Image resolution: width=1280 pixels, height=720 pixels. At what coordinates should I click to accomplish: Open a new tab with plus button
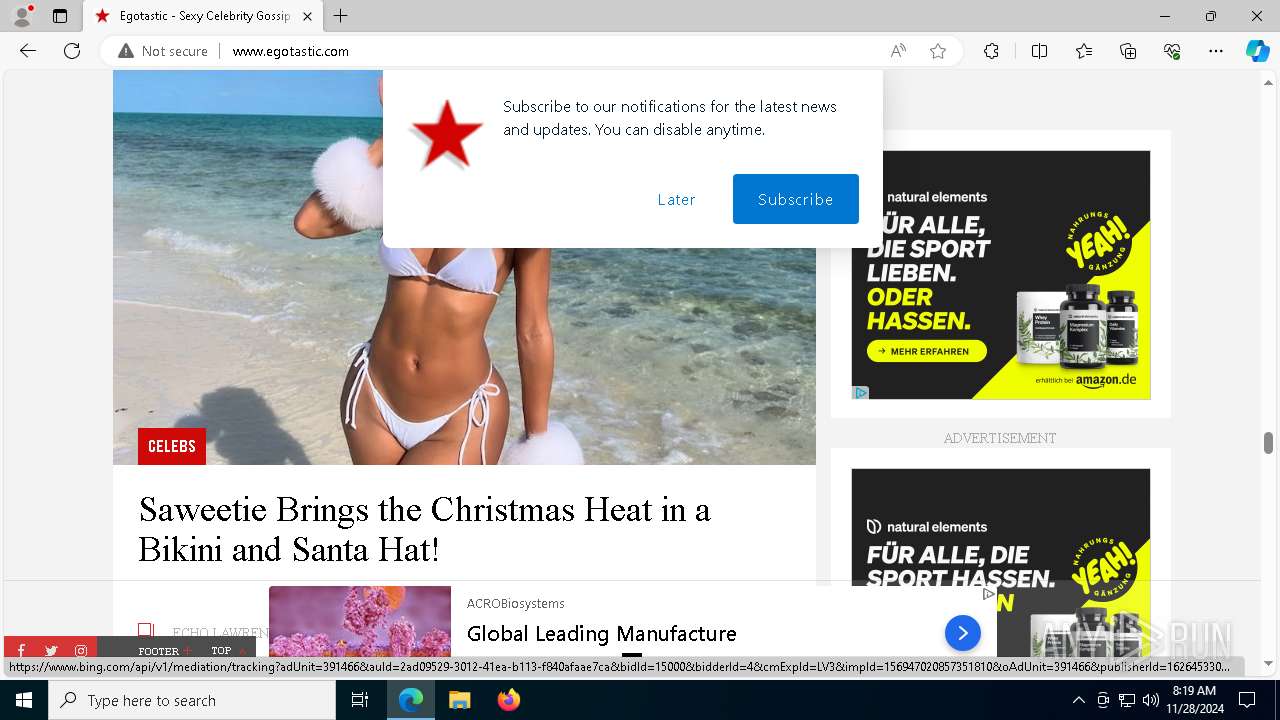[x=341, y=16]
